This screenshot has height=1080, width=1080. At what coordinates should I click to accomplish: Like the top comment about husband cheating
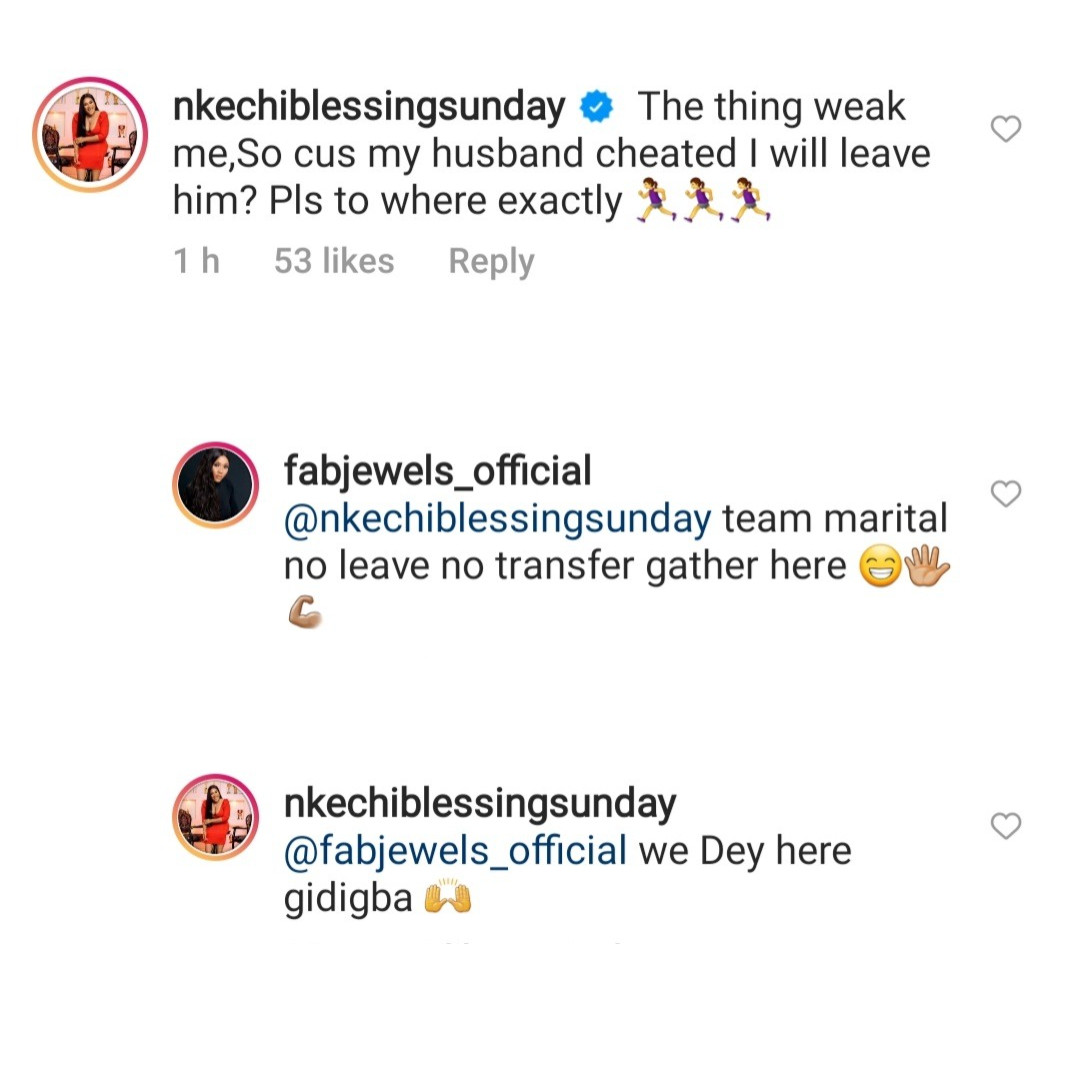click(1006, 129)
